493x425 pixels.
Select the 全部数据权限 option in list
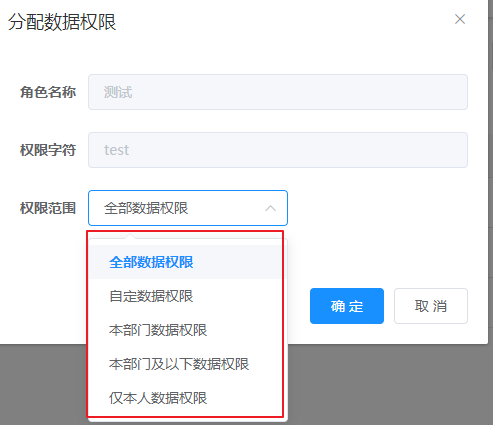click(188, 262)
